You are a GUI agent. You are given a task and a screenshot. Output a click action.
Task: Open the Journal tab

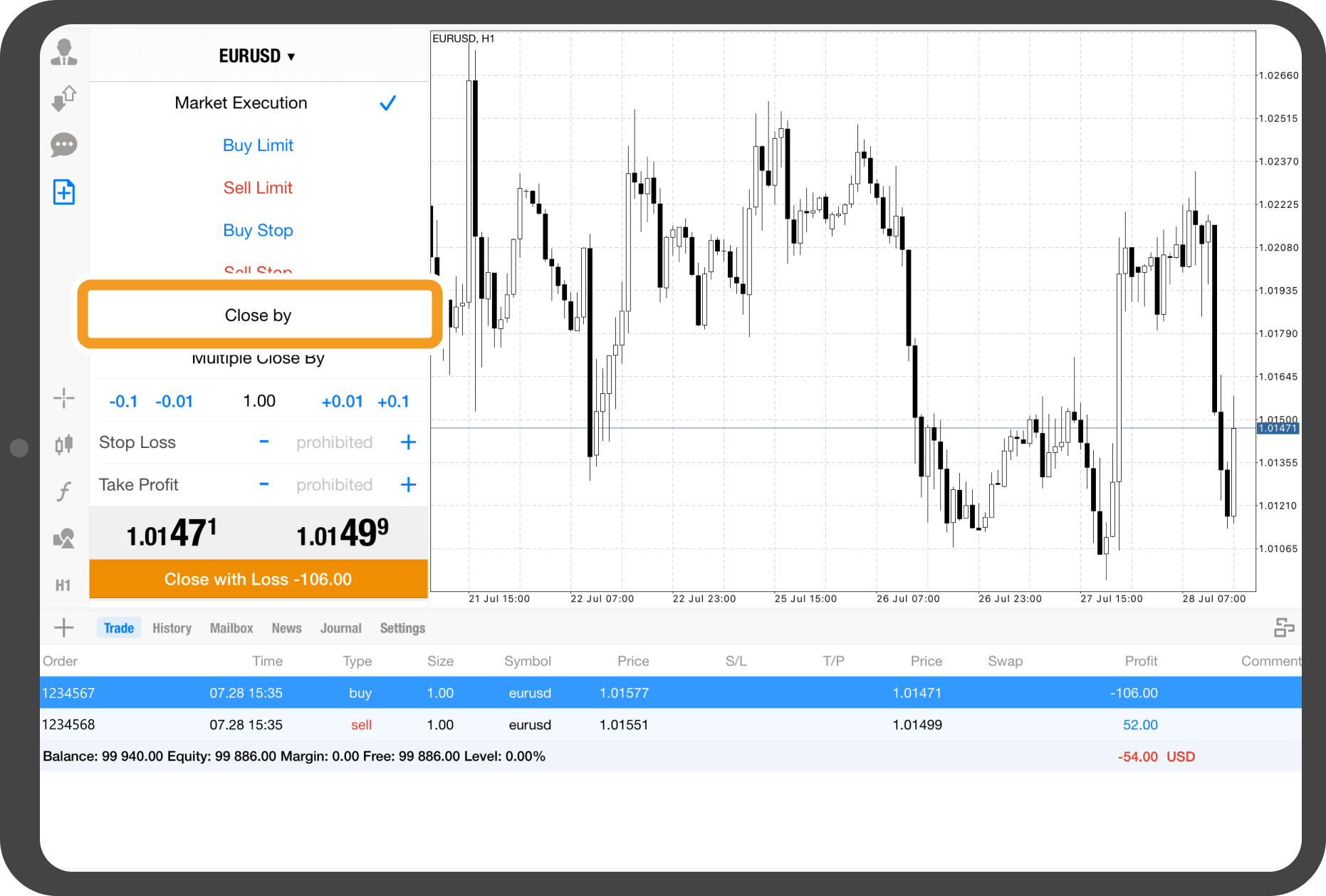point(340,628)
